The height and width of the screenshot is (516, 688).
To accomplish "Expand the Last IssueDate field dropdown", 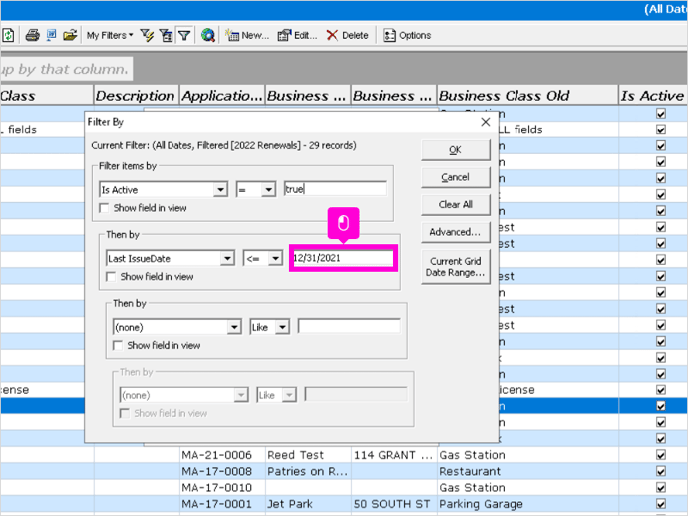I will 227,258.
